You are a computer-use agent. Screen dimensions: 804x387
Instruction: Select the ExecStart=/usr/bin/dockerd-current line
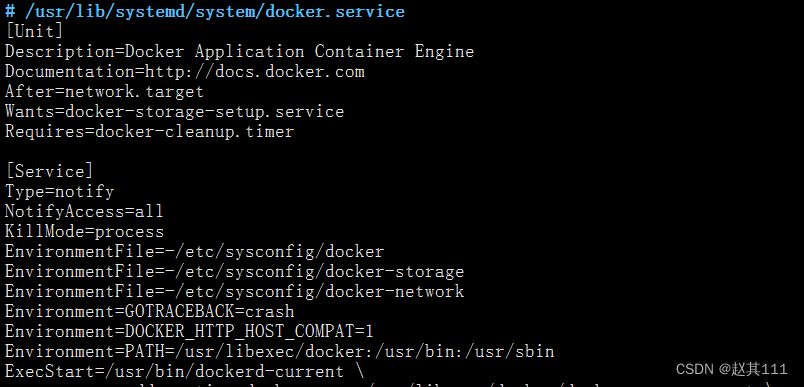(x=185, y=371)
